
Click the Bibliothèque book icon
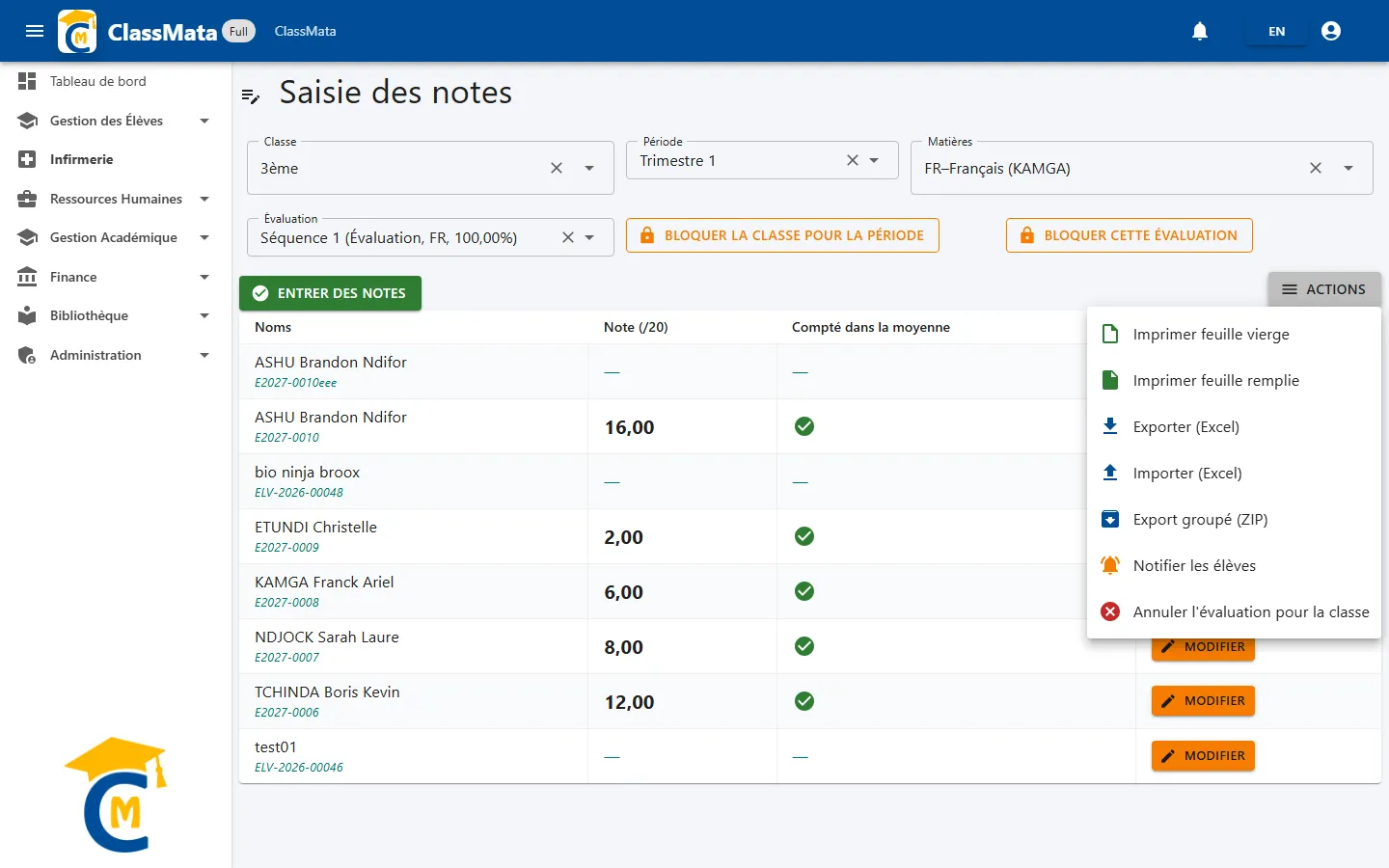pyautogui.click(x=27, y=315)
